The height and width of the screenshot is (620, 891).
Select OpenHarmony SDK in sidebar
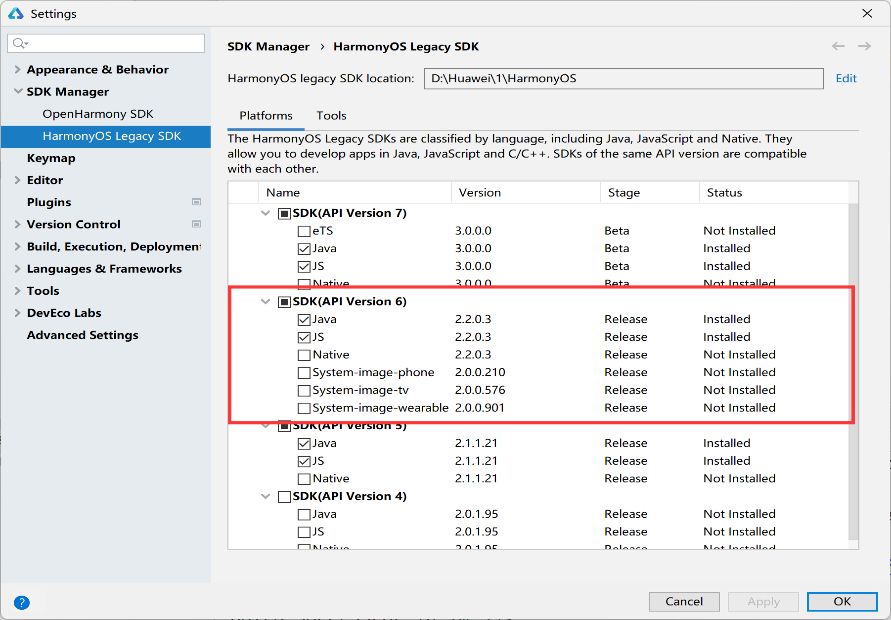[98, 114]
